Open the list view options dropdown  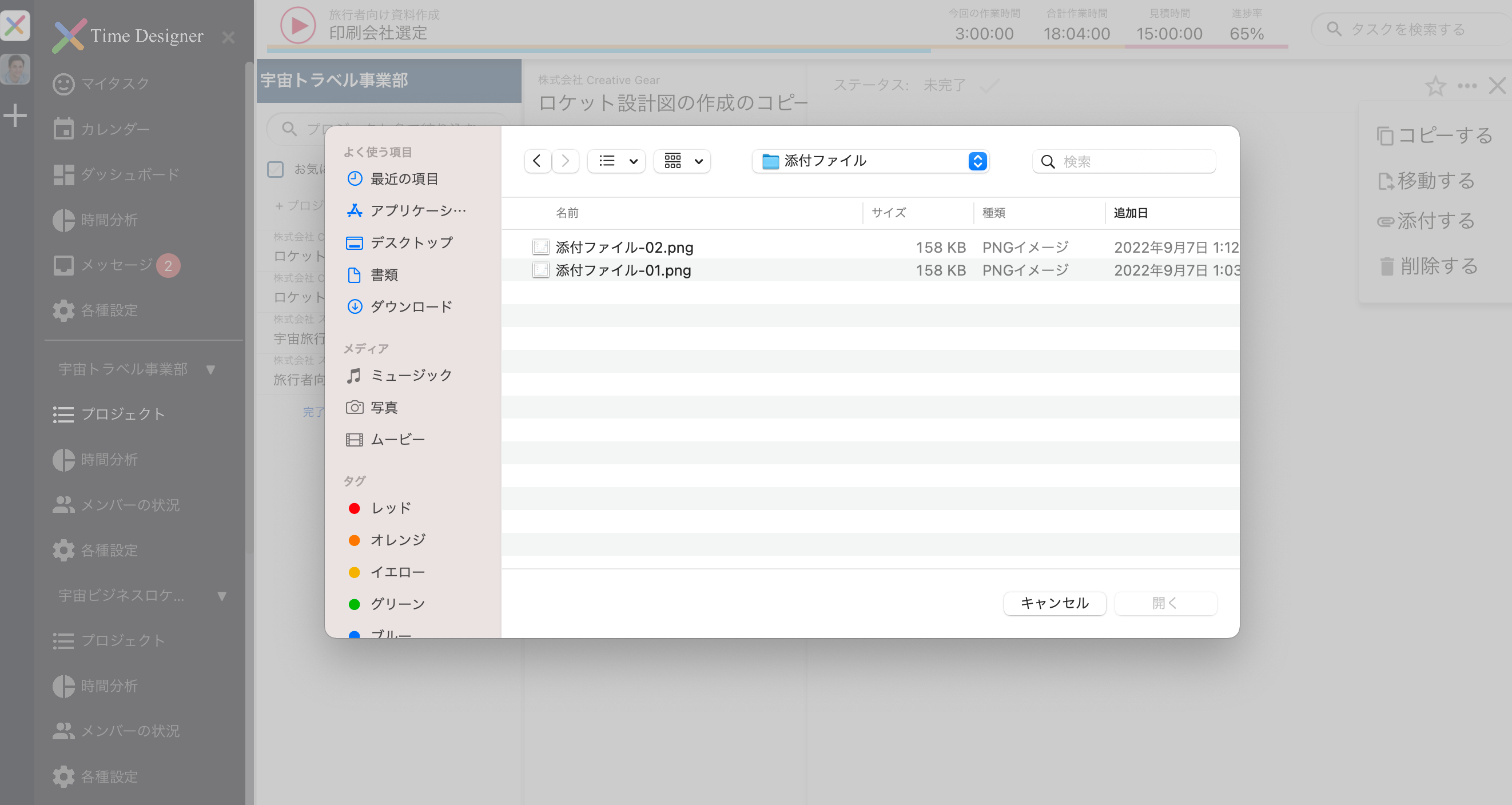pyautogui.click(x=616, y=161)
